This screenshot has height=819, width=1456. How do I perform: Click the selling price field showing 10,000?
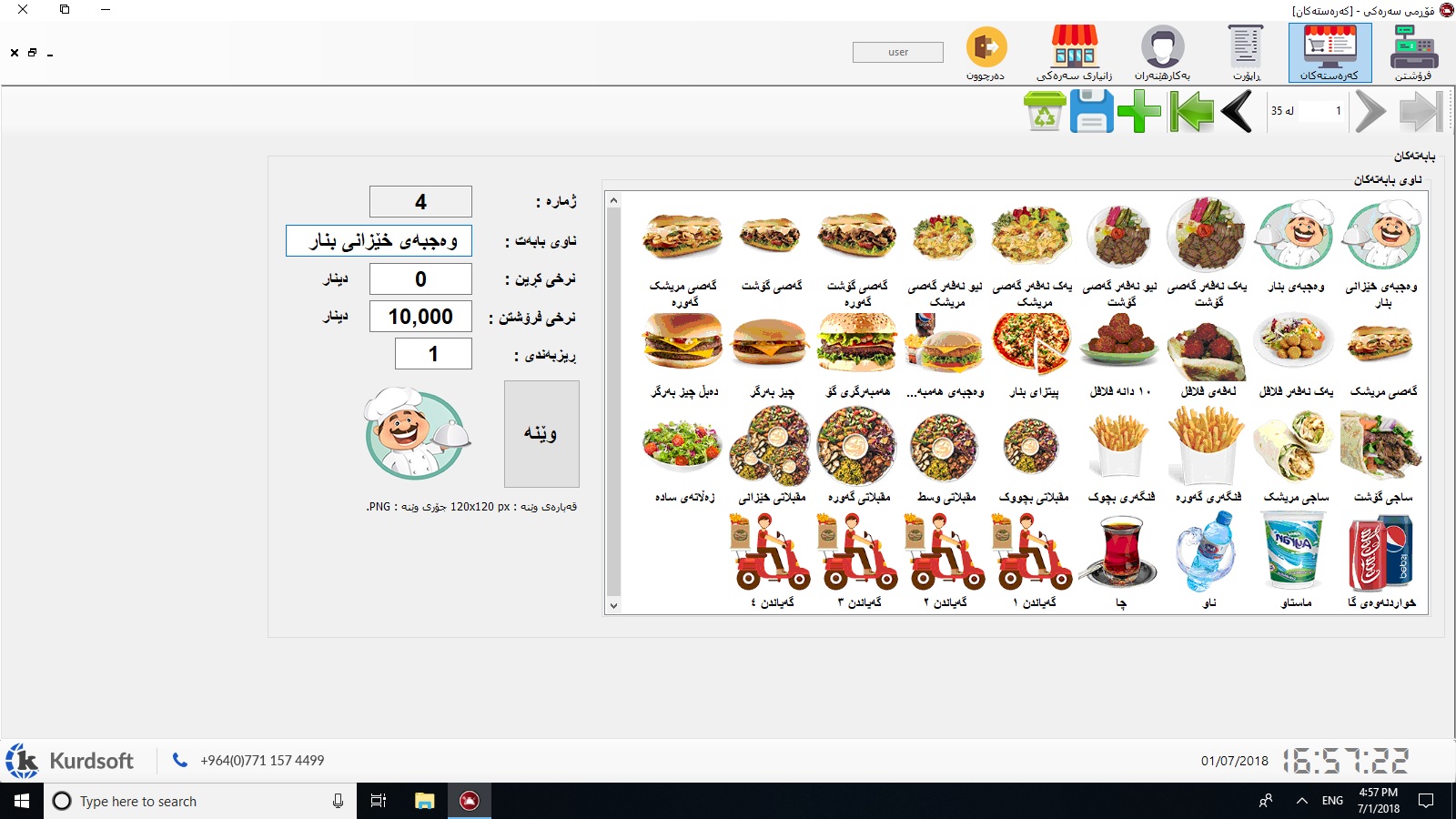[420, 316]
